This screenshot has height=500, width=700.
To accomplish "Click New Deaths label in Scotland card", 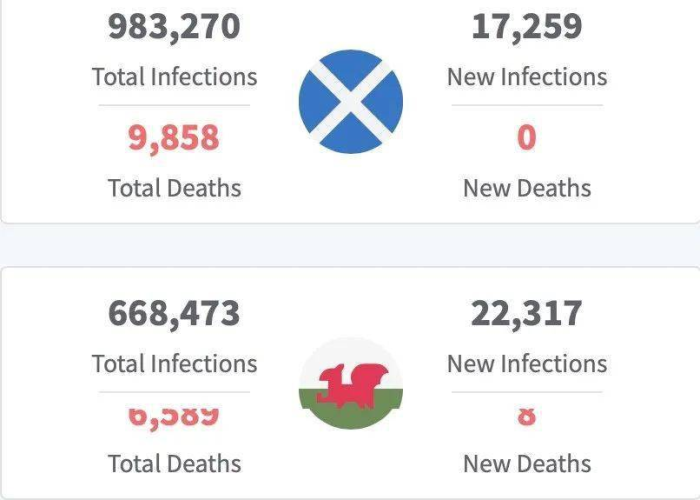I will pyautogui.click(x=527, y=188).
